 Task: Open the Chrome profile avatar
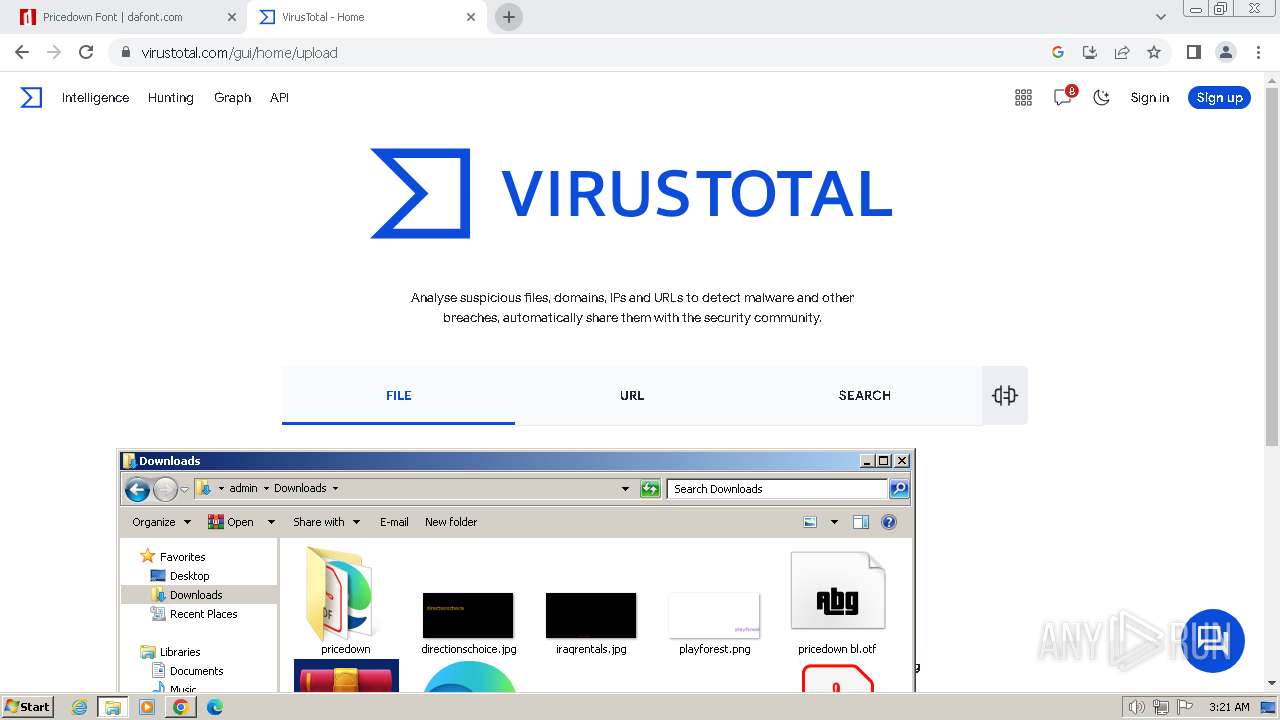pyautogui.click(x=1225, y=52)
